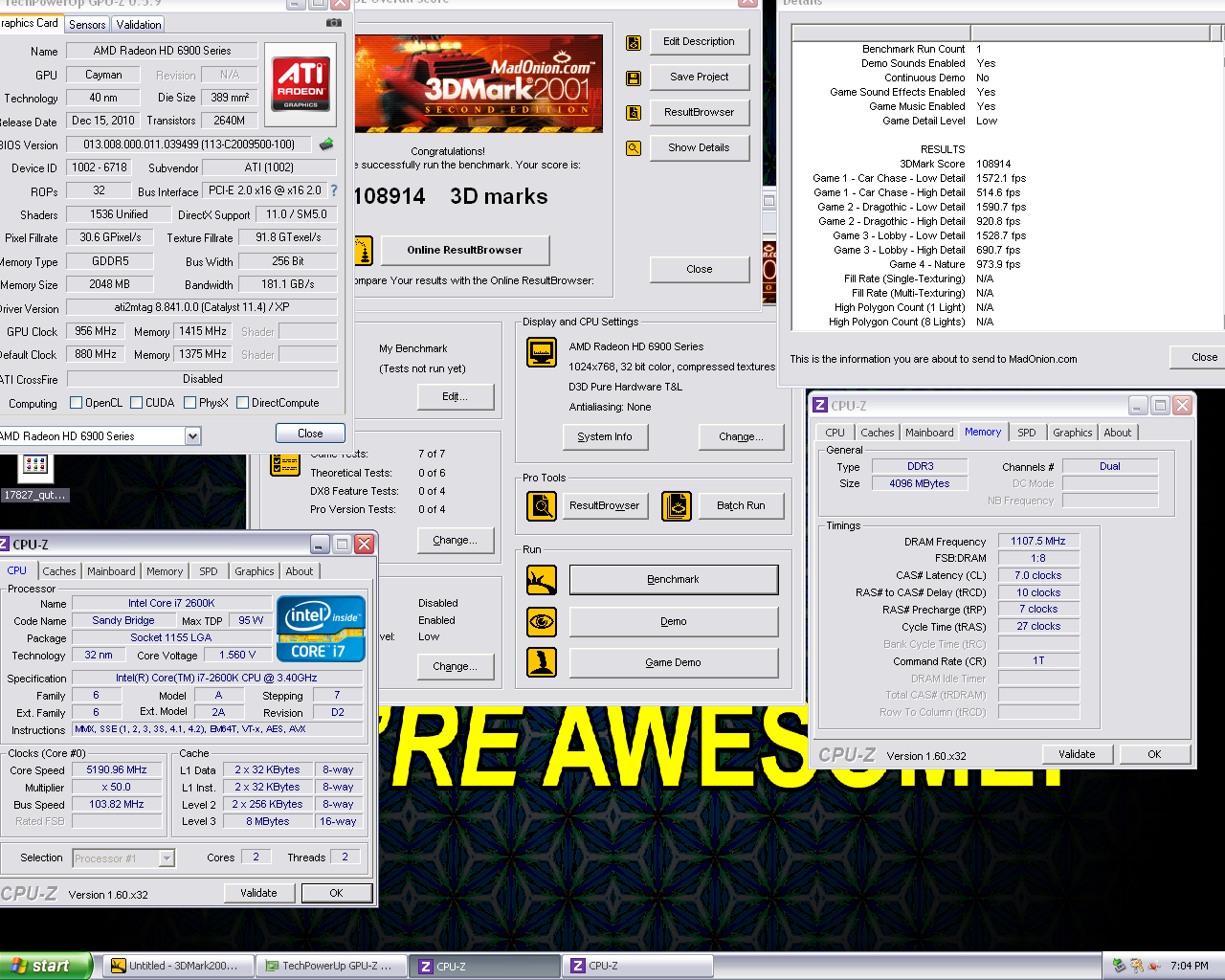Switch to TechPowerUp GPU-Z taskbar item
1225x980 pixels.
pyautogui.click(x=332, y=966)
